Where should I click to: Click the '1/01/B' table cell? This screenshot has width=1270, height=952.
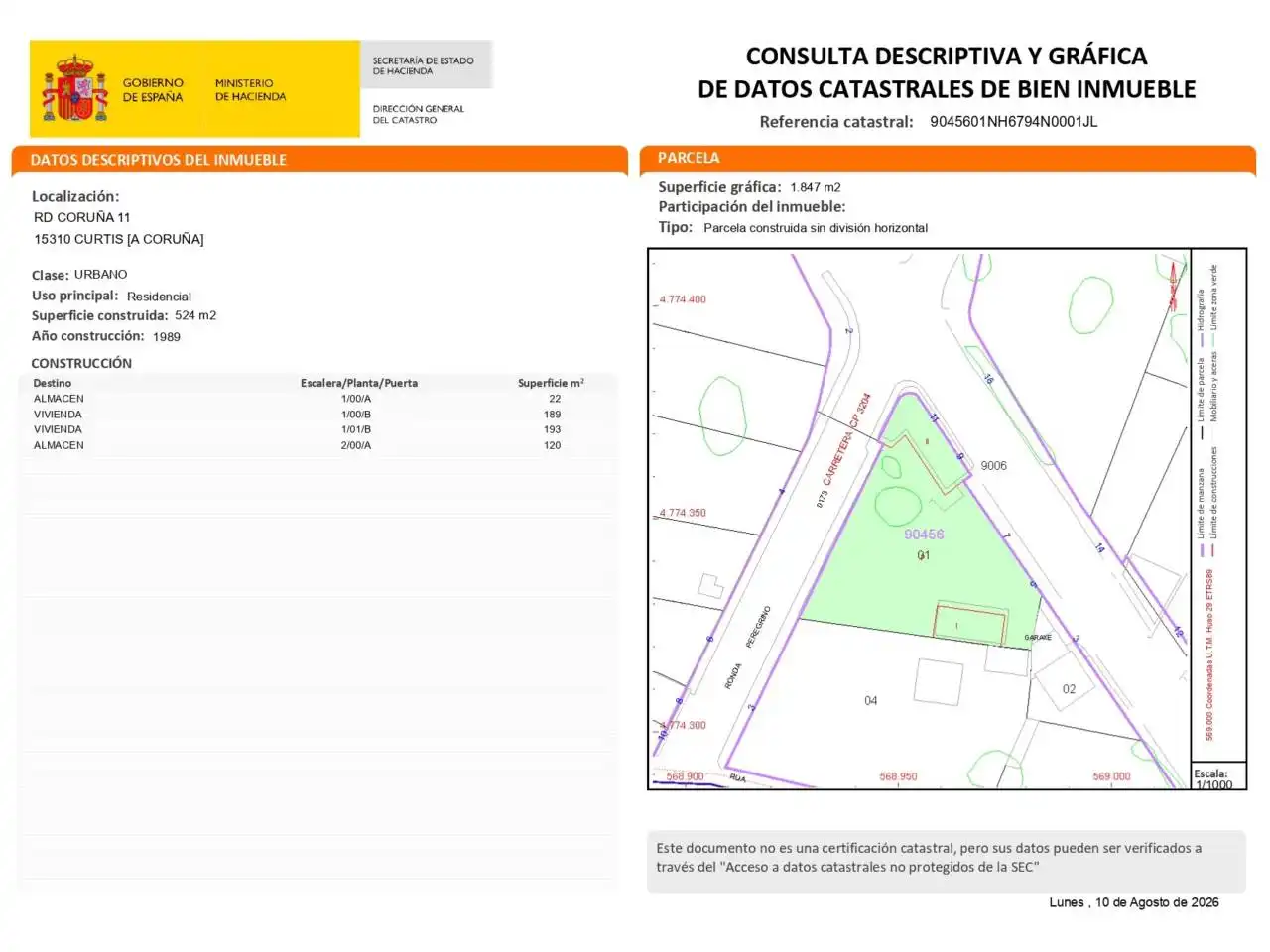[356, 429]
